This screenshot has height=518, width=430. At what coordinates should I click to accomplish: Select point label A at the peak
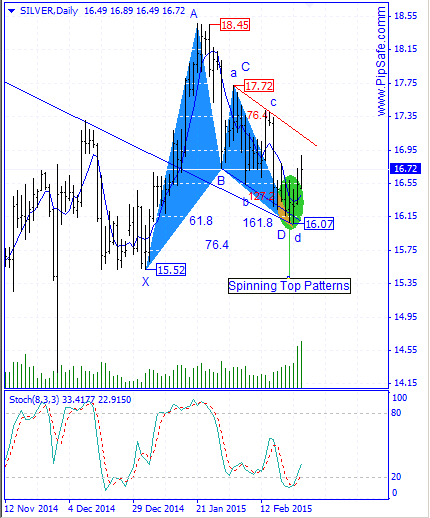[194, 14]
